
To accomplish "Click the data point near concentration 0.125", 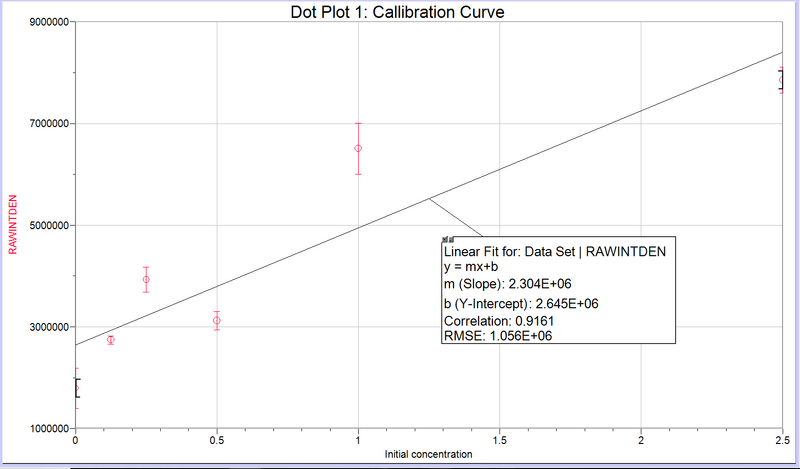I will pyautogui.click(x=111, y=340).
